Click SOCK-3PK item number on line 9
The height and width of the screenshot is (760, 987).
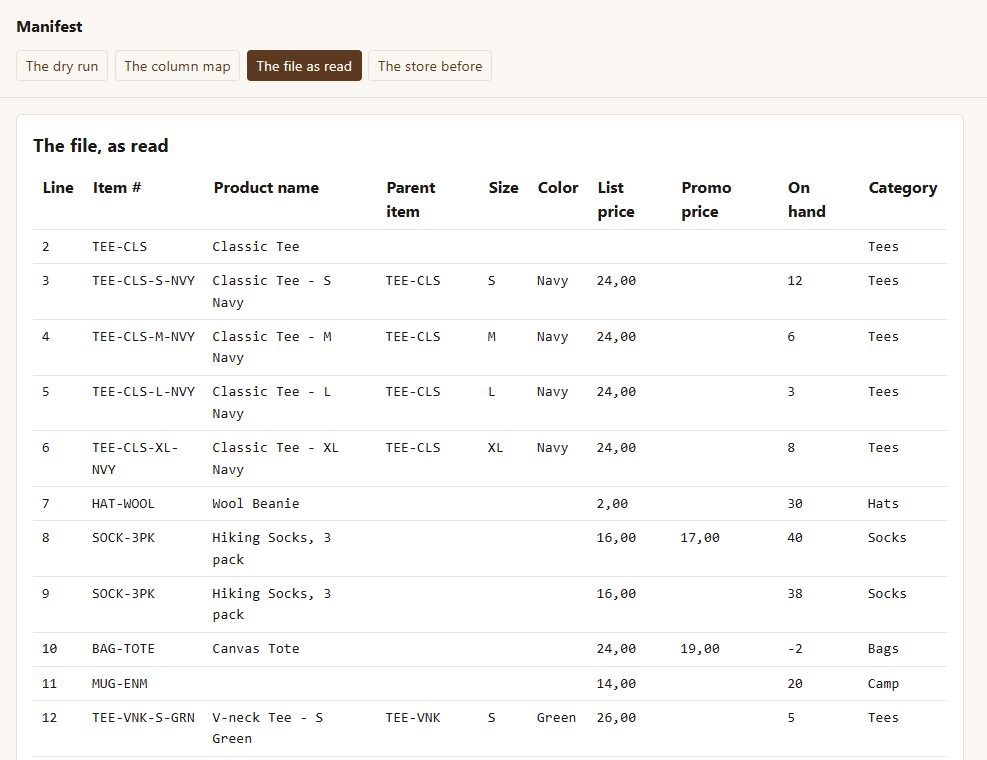[123, 594]
